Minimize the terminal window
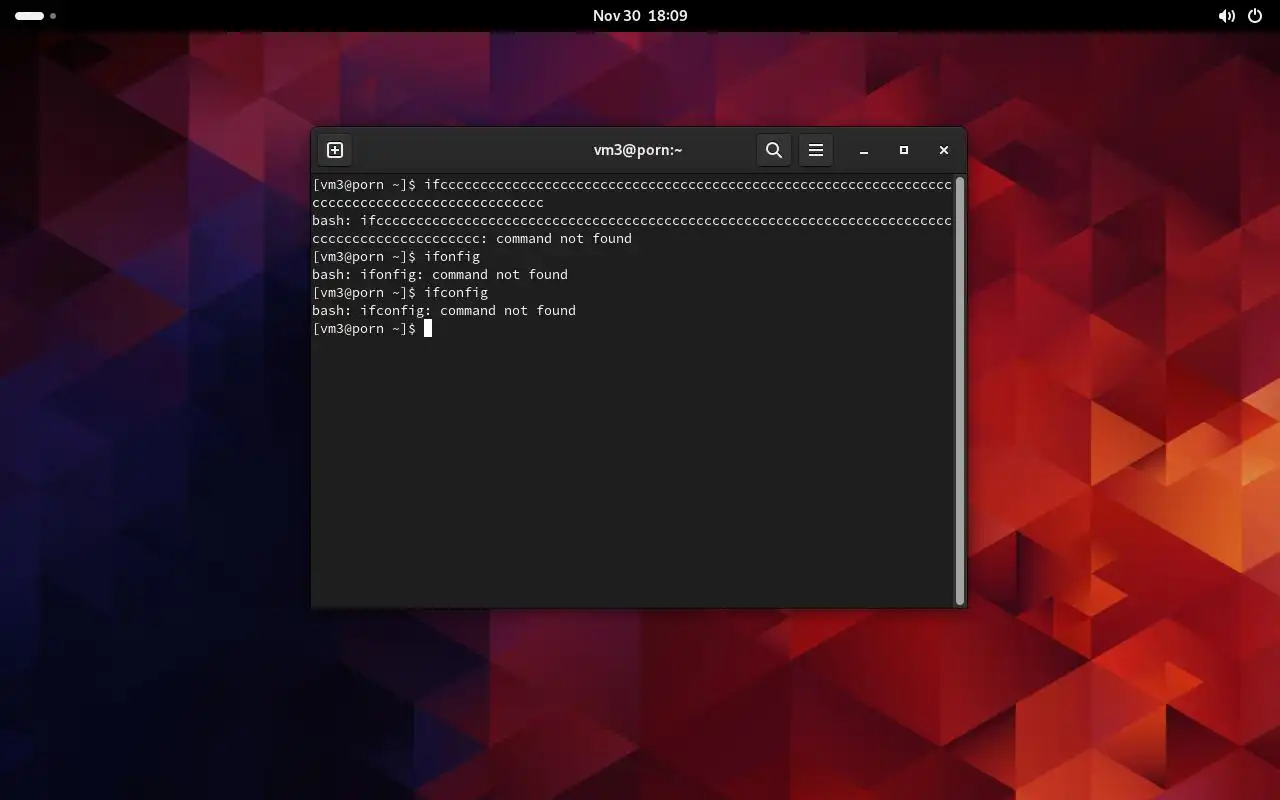This screenshot has width=1280, height=800. click(x=864, y=150)
